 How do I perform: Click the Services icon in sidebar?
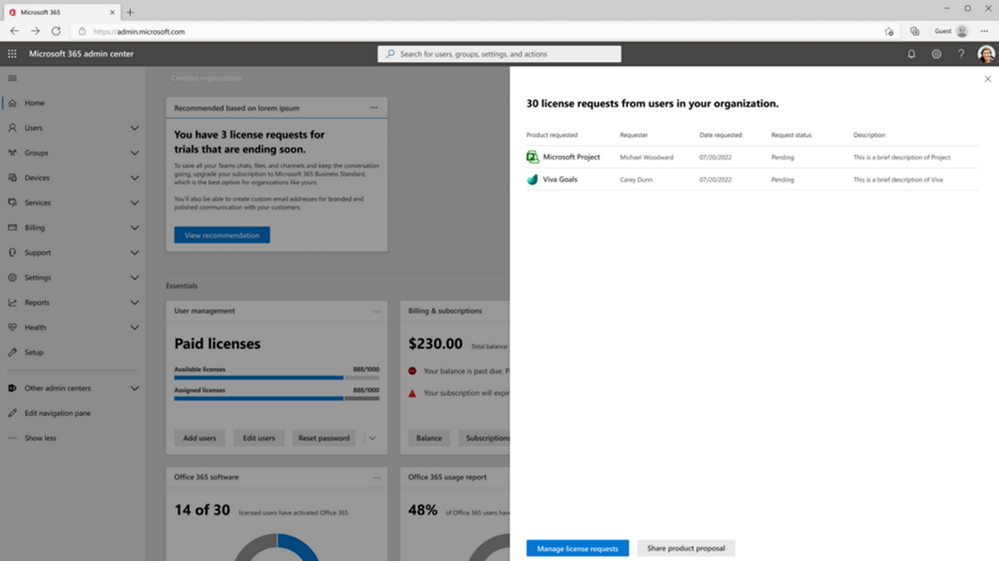coord(12,202)
